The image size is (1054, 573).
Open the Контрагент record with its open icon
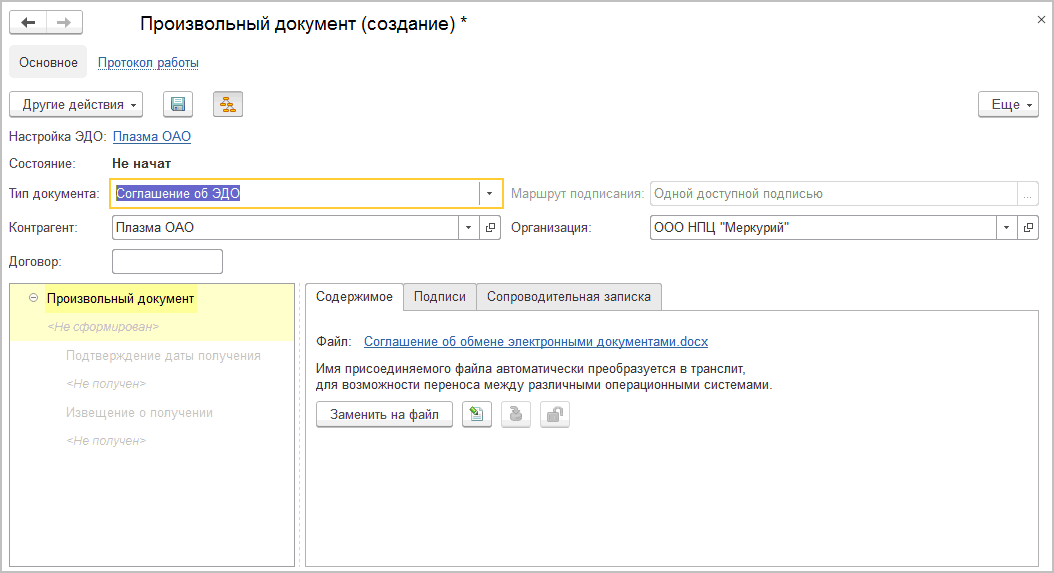491,228
